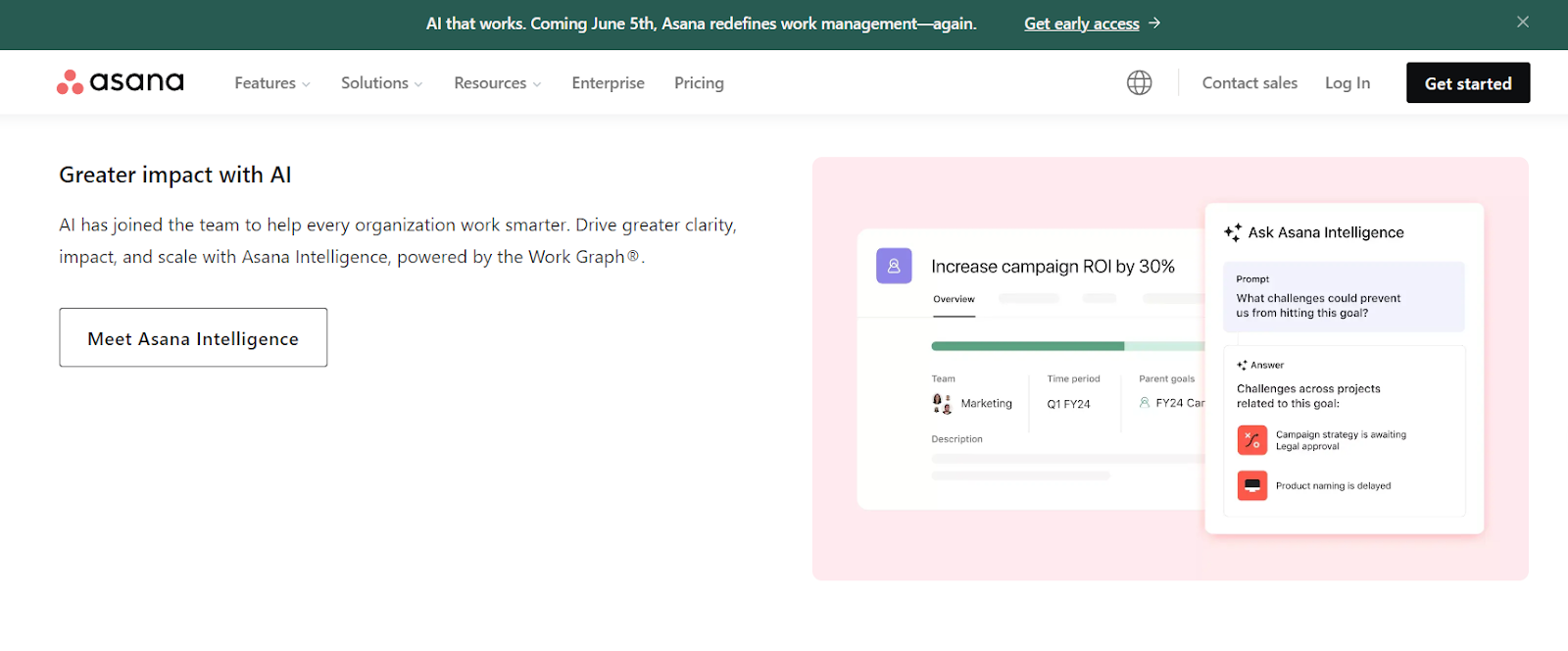Screen dimensions: 1568x651
Task: Click the purple goal icon
Action: point(894,266)
